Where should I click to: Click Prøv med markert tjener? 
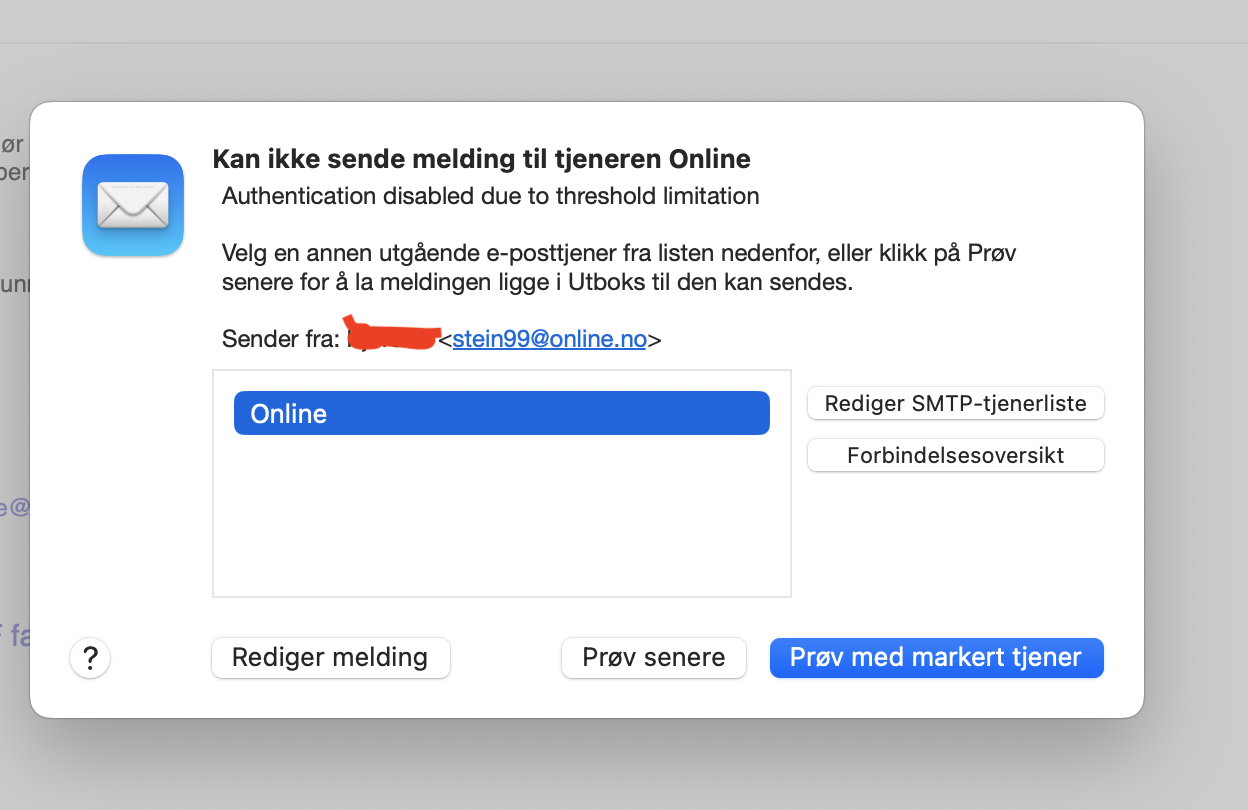tap(936, 658)
